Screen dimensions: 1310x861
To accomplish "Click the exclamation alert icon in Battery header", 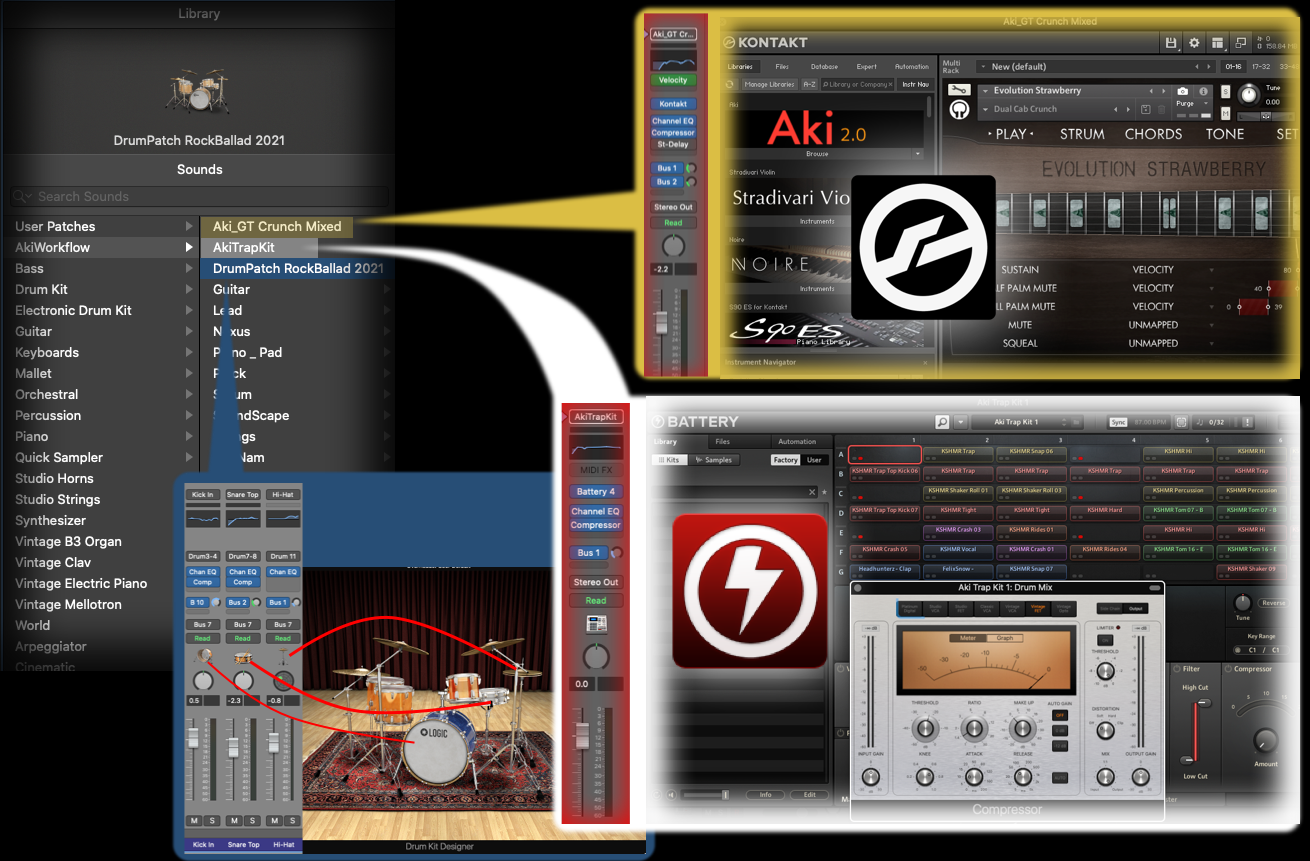I will [1247, 422].
